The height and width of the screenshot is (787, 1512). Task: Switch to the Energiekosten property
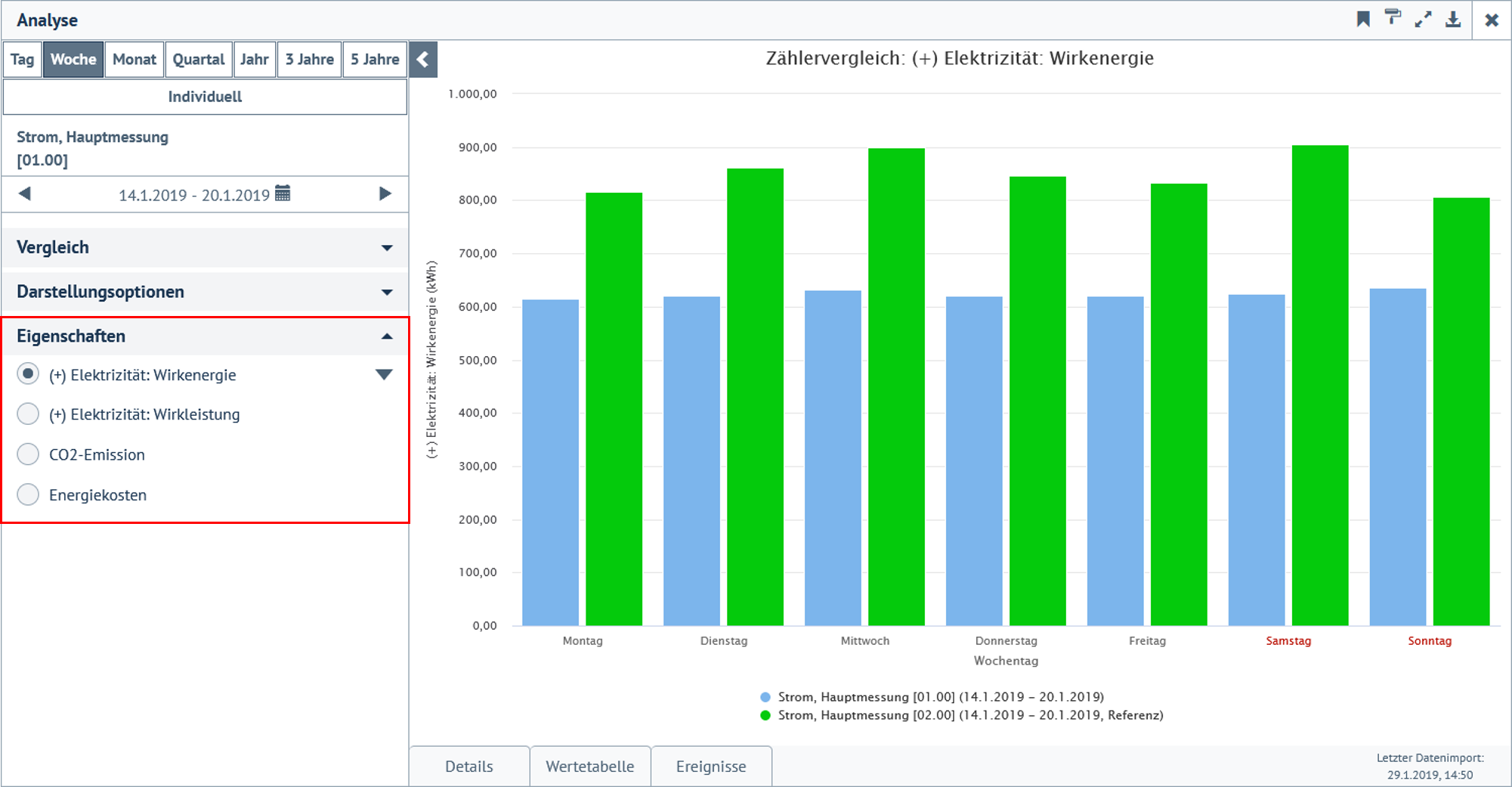27,494
